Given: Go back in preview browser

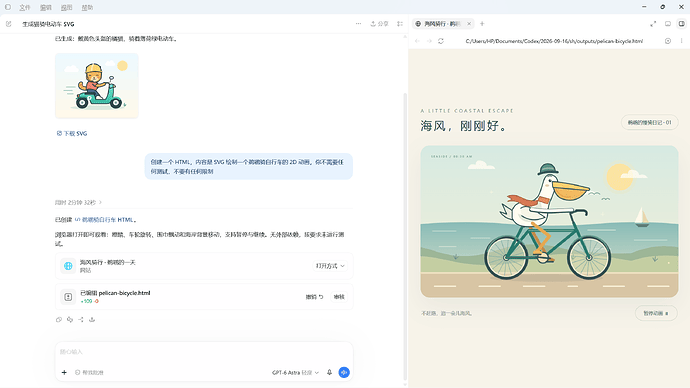Looking at the screenshot, I should pos(417,41).
